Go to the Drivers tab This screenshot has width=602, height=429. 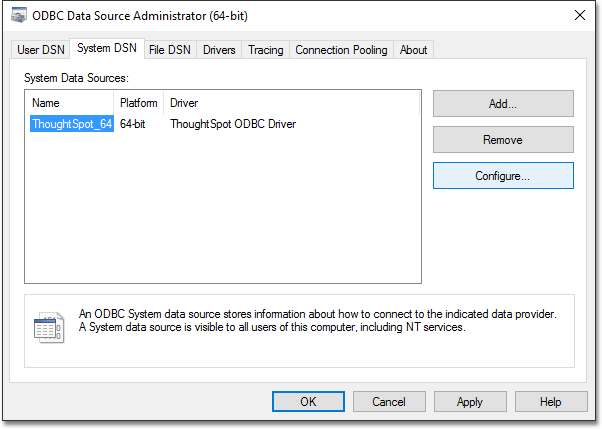click(x=219, y=50)
